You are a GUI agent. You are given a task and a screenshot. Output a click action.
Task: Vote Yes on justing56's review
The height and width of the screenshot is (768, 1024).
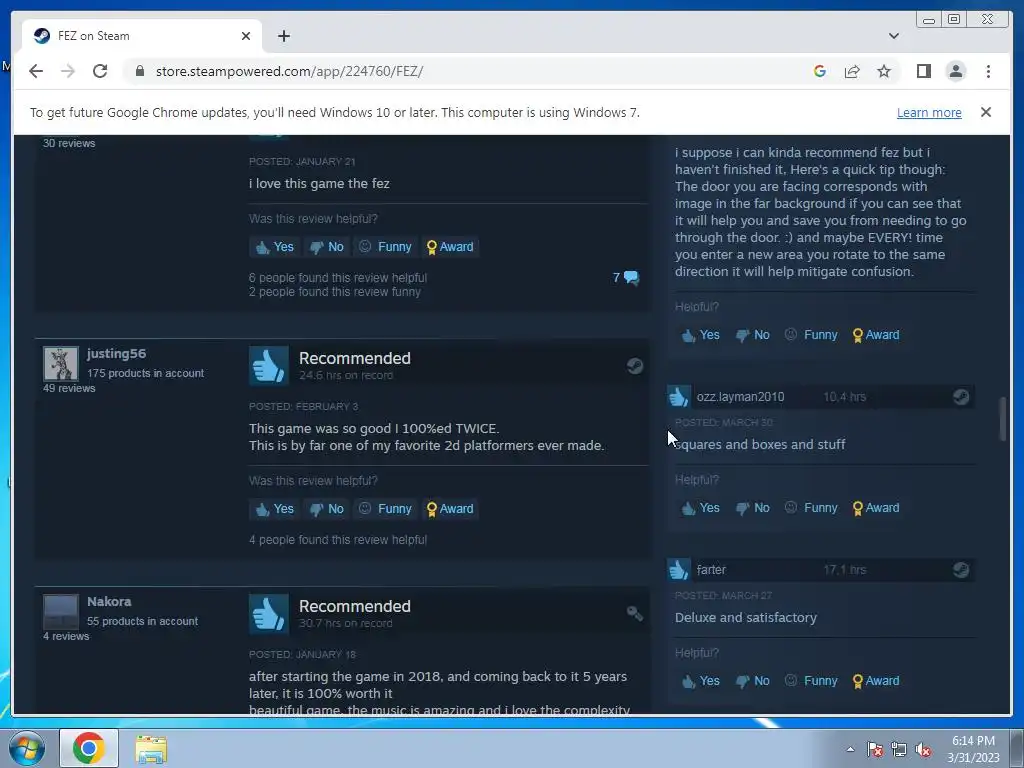click(274, 509)
